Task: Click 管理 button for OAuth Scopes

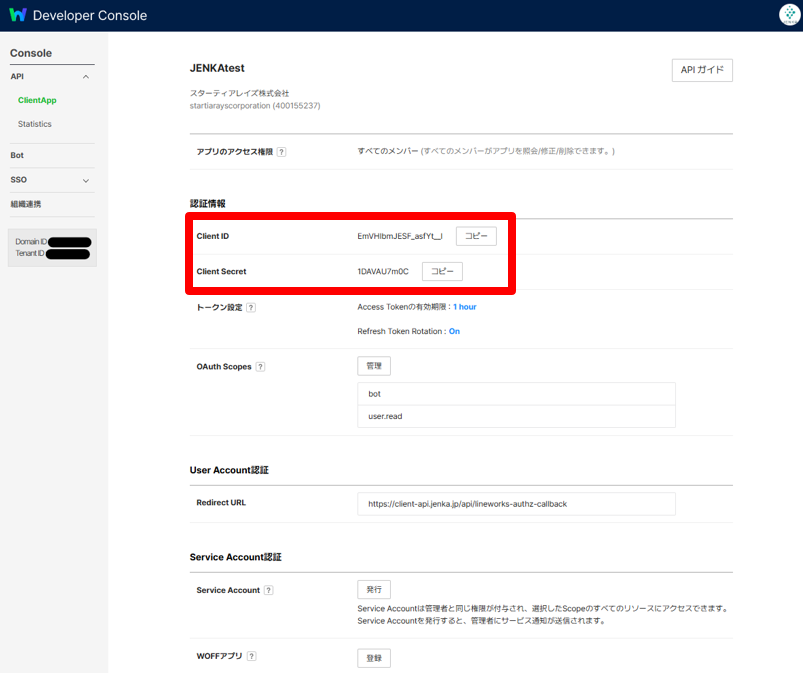Action: 374,366
